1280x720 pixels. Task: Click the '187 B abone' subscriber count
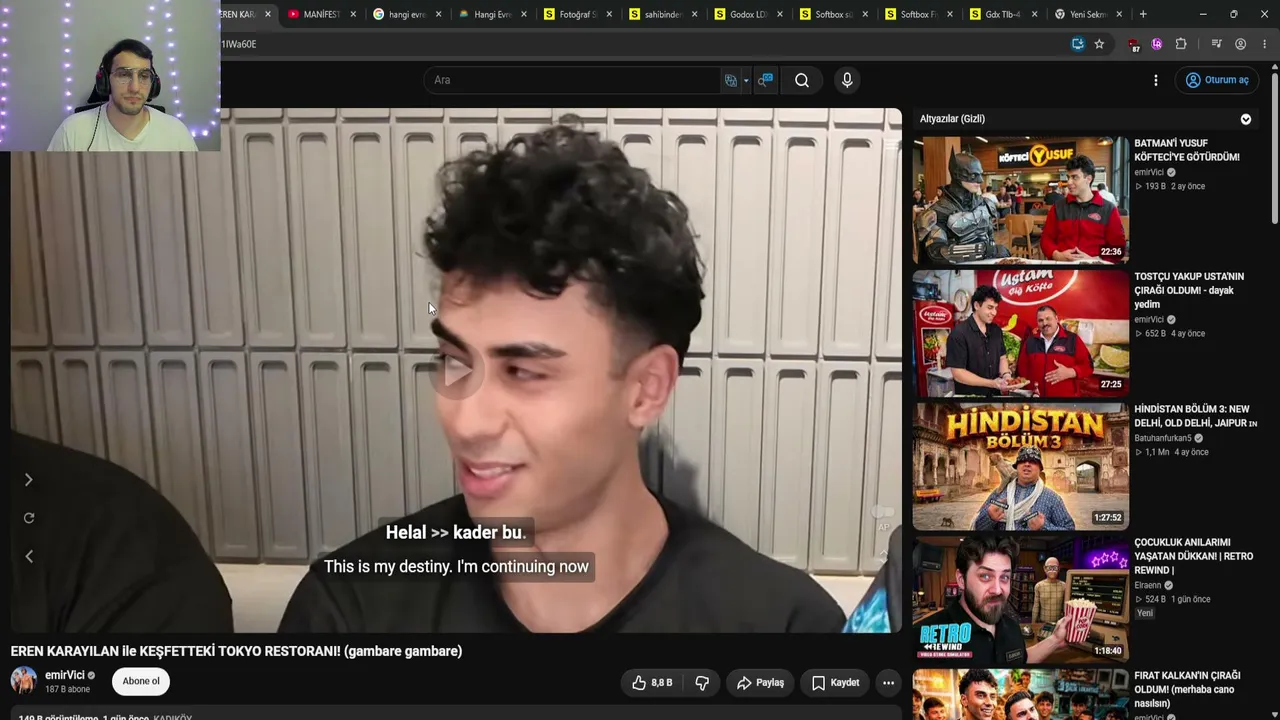(67, 690)
